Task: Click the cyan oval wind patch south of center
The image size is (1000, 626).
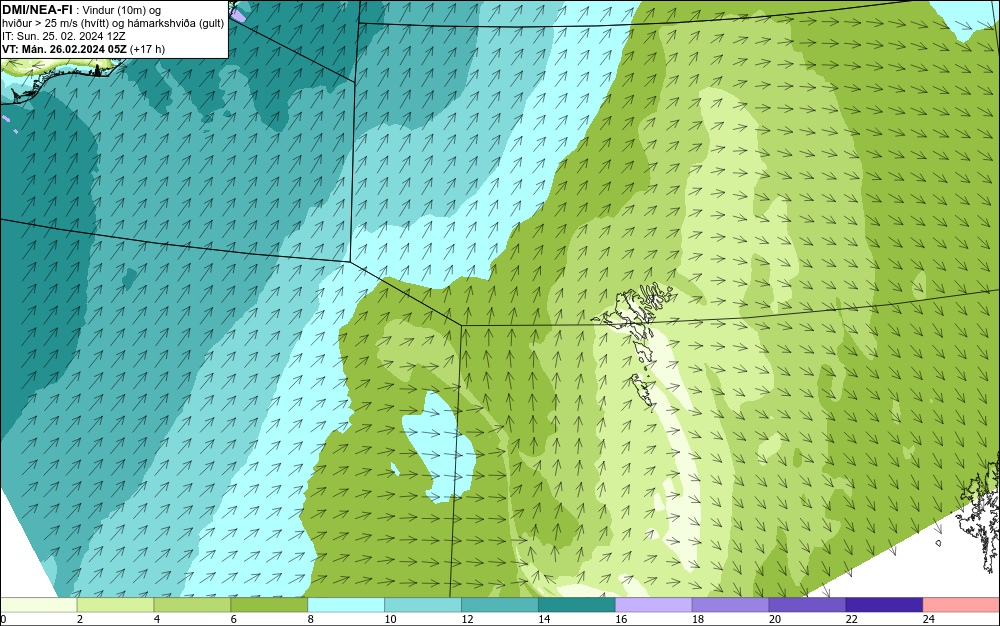Action: 440,446
